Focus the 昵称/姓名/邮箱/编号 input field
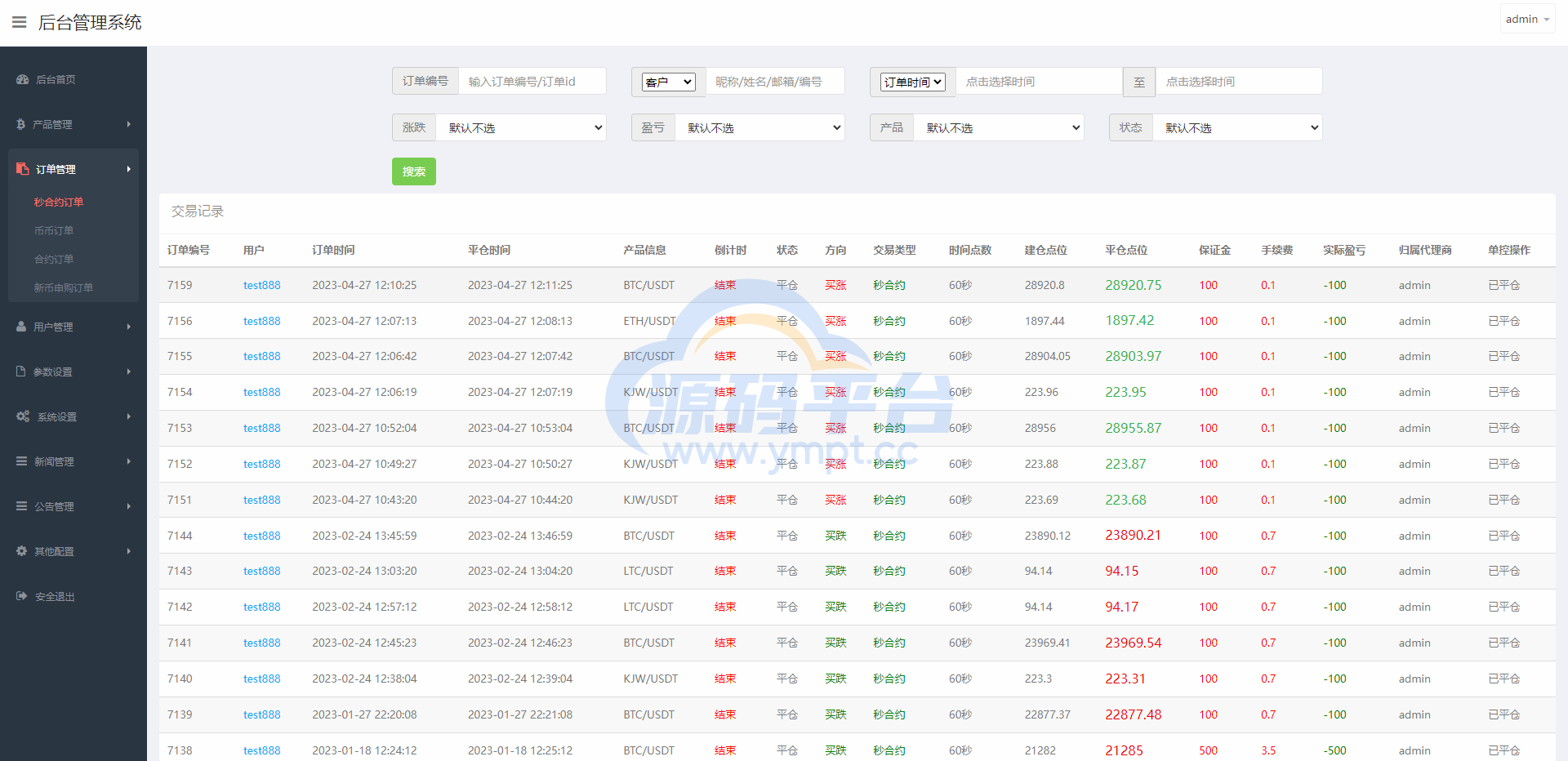 775,82
